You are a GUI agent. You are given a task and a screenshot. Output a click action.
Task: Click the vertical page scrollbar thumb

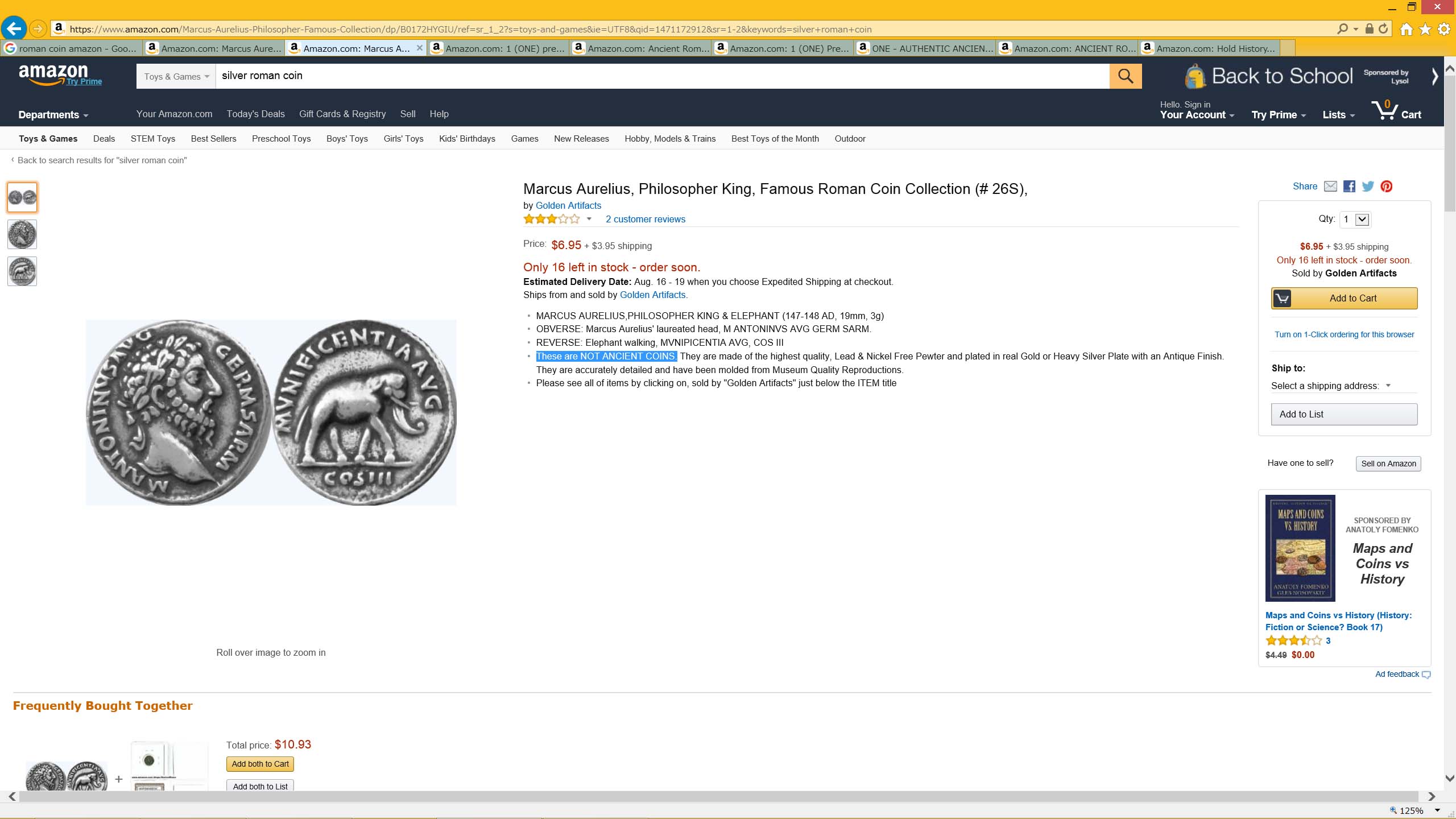pyautogui.click(x=1450, y=143)
